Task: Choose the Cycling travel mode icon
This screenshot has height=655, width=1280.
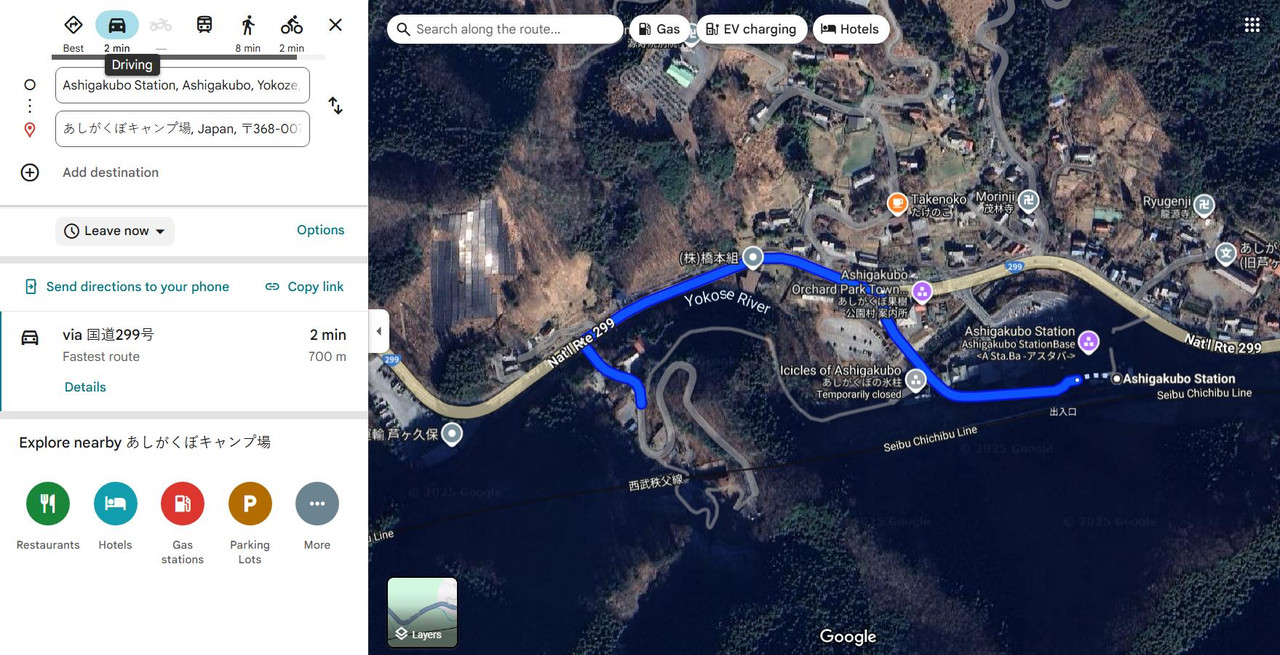Action: [x=291, y=26]
